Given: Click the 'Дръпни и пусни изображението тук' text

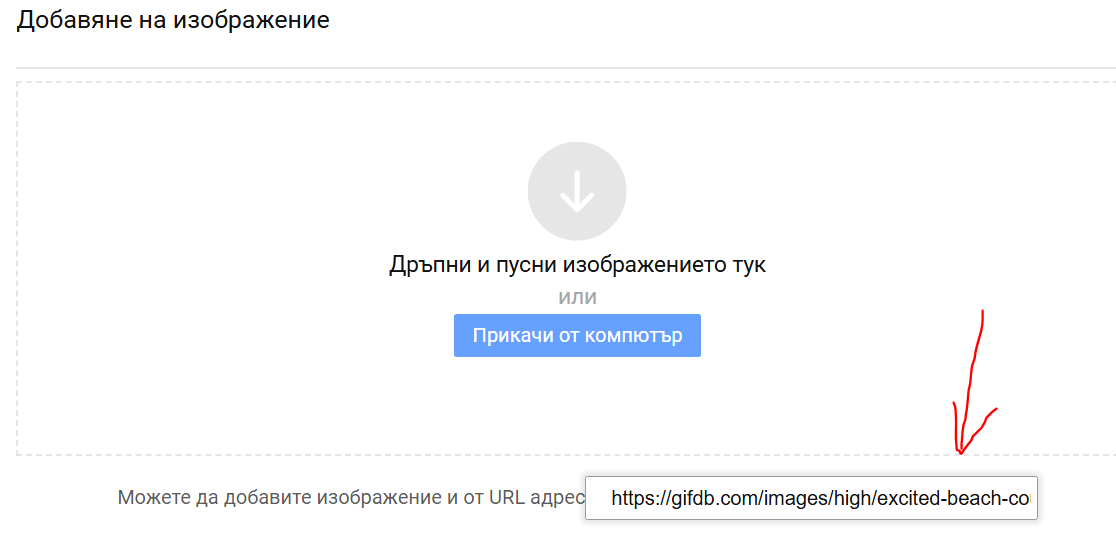Looking at the screenshot, I should click(x=577, y=265).
